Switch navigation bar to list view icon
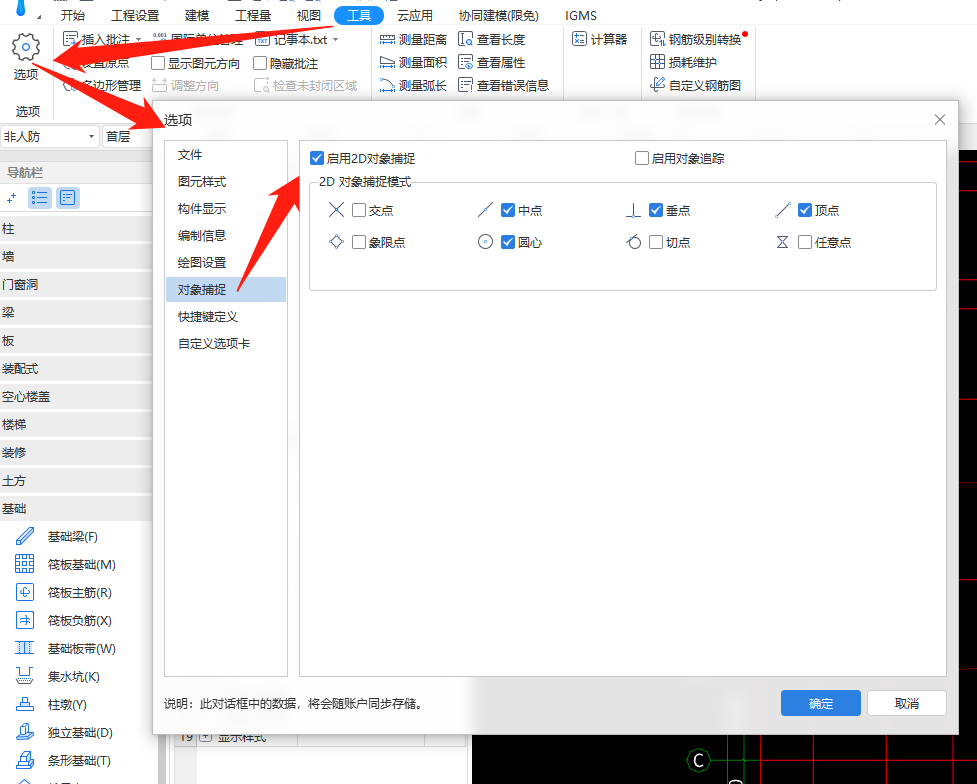The width and height of the screenshot is (977, 784). [40, 198]
